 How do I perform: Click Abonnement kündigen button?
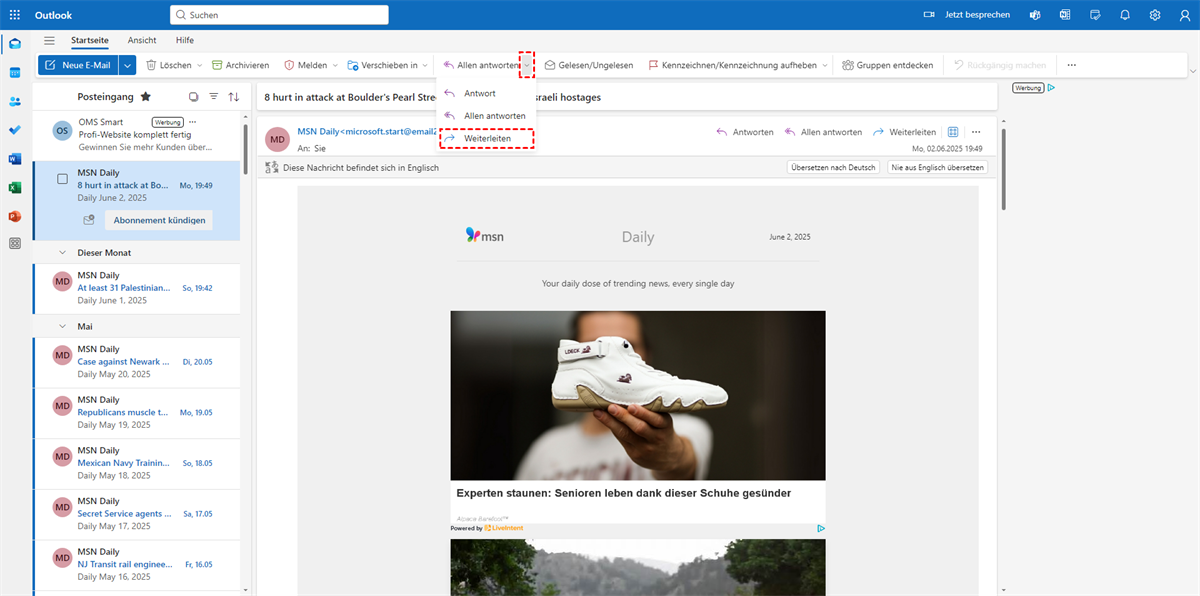159,220
